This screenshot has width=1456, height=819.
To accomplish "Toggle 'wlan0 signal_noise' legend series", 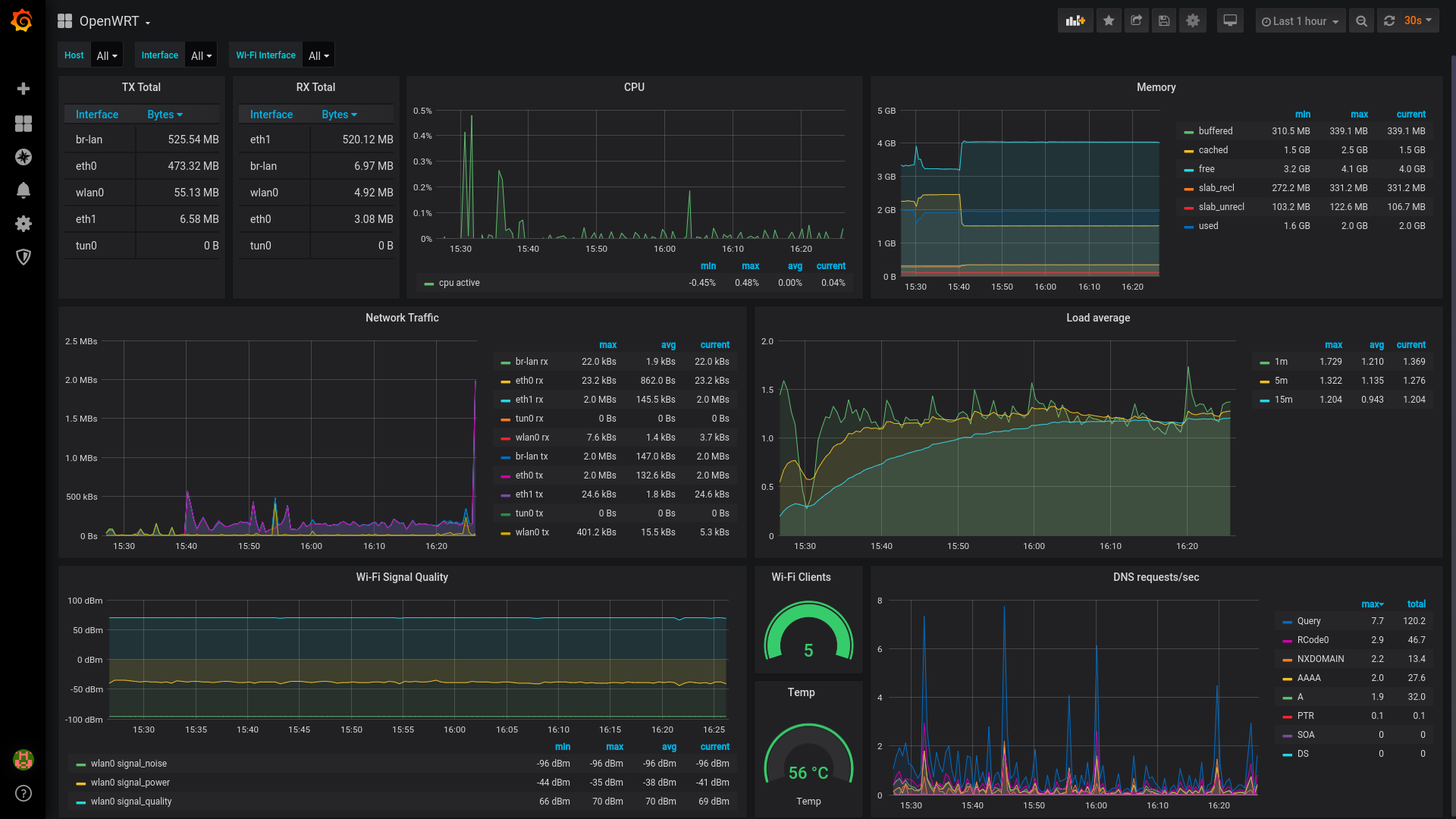I will click(128, 764).
